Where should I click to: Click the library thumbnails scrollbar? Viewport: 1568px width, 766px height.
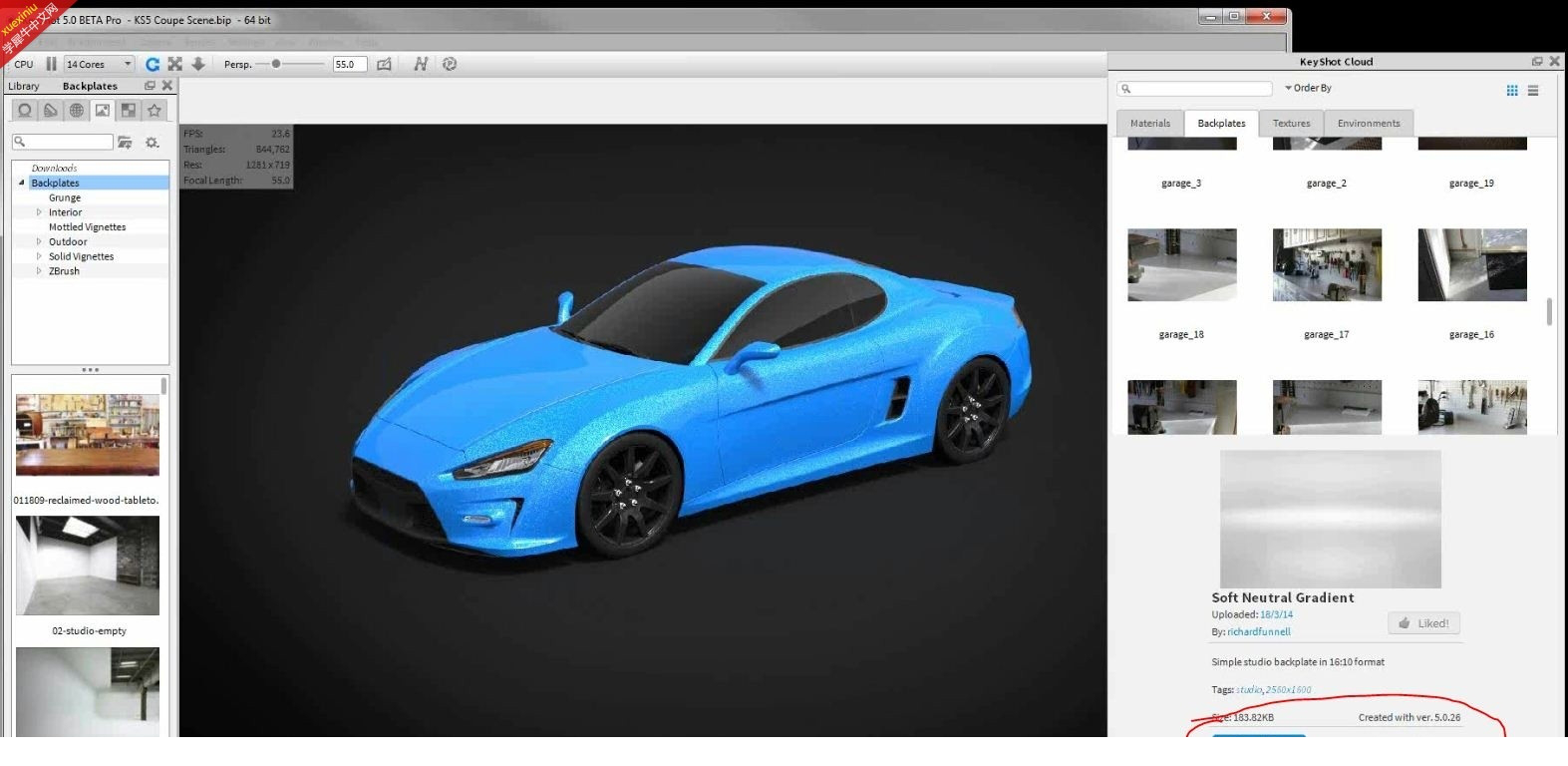pyautogui.click(x=163, y=386)
